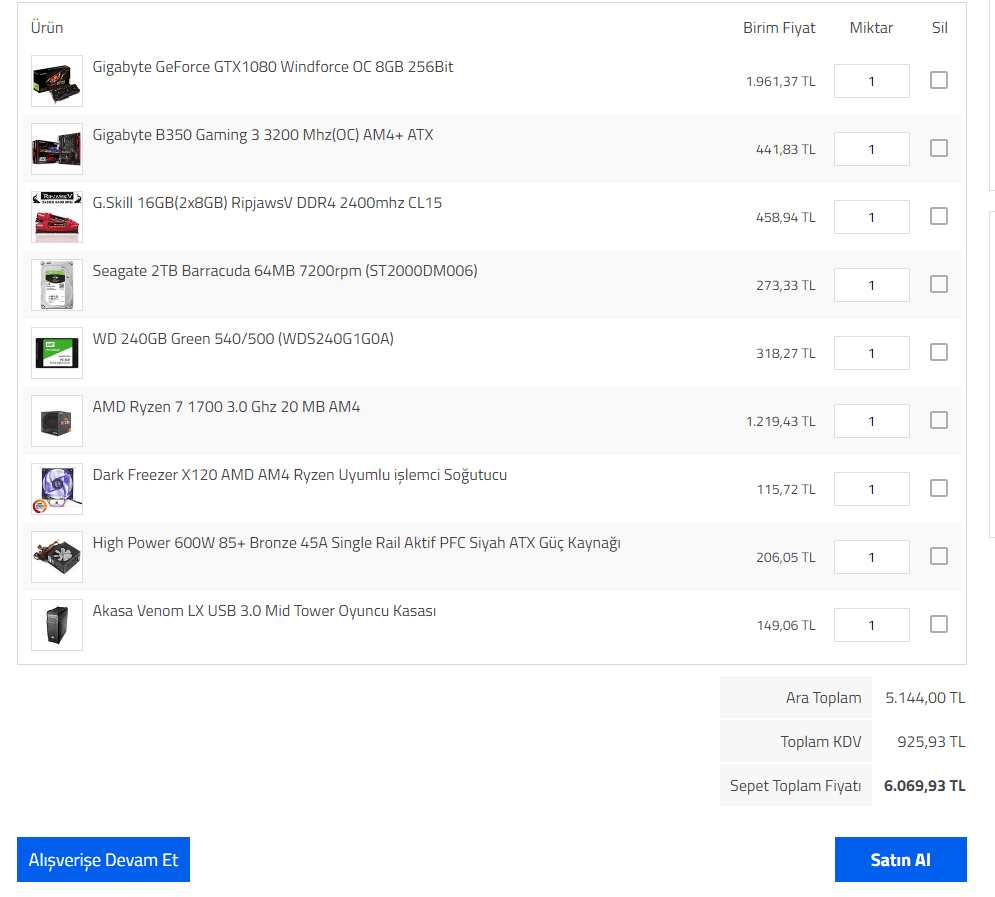Click the WD Green SSD product image

pos(56,353)
